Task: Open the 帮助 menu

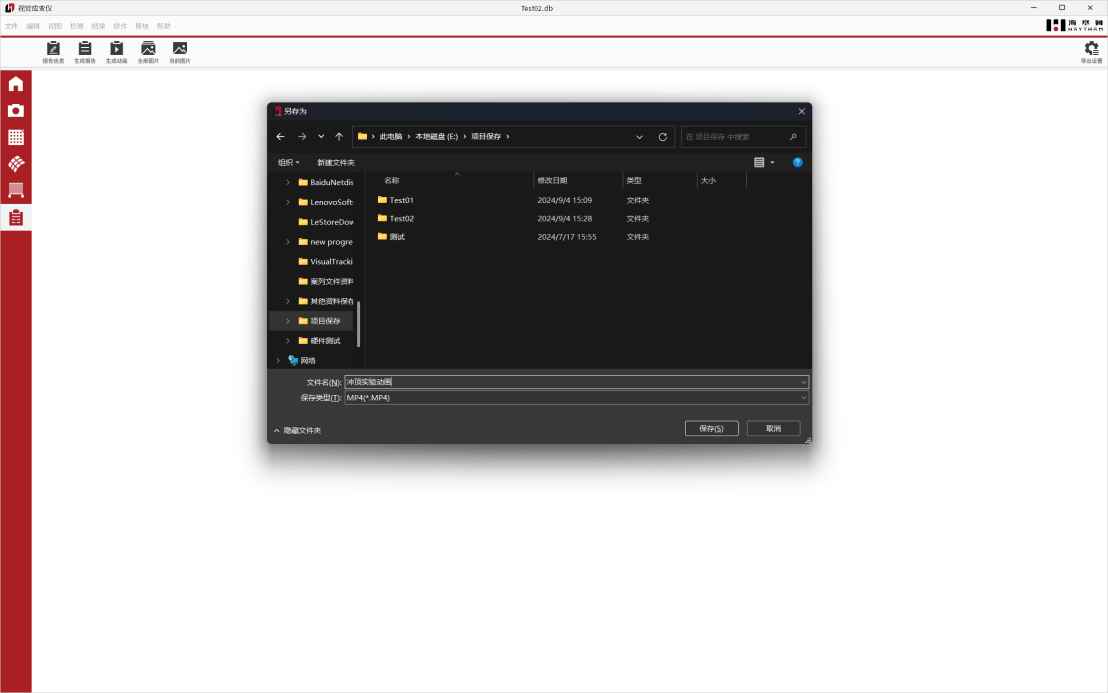Action: [x=163, y=26]
